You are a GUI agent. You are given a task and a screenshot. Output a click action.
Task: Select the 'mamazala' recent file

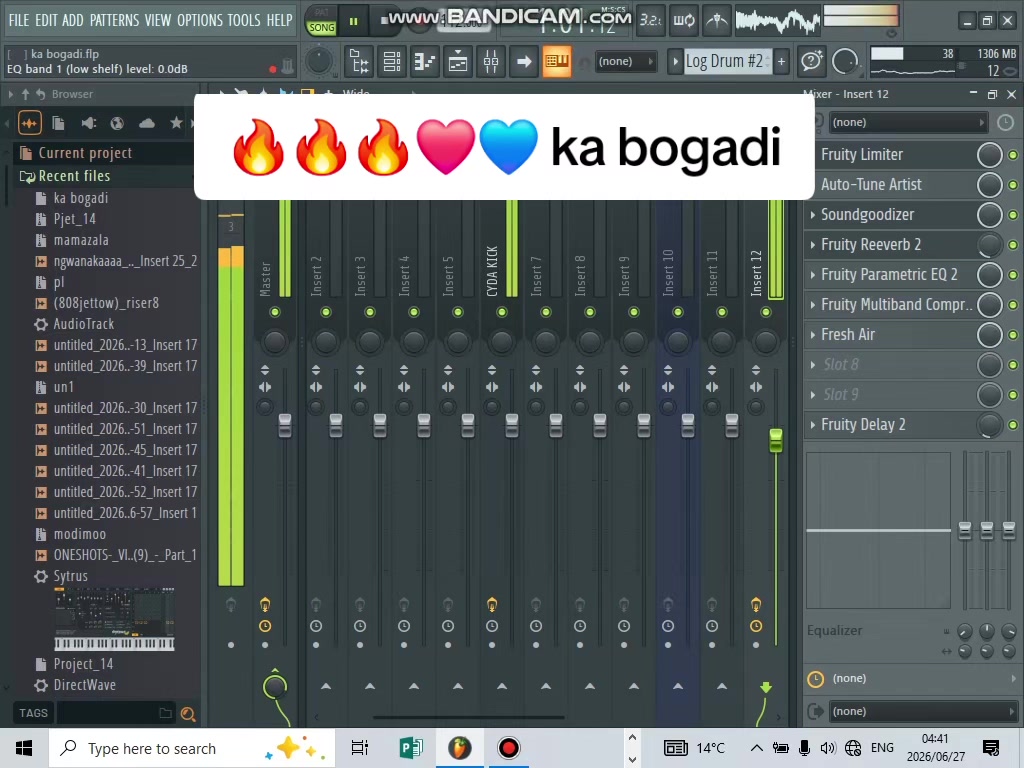click(x=80, y=240)
